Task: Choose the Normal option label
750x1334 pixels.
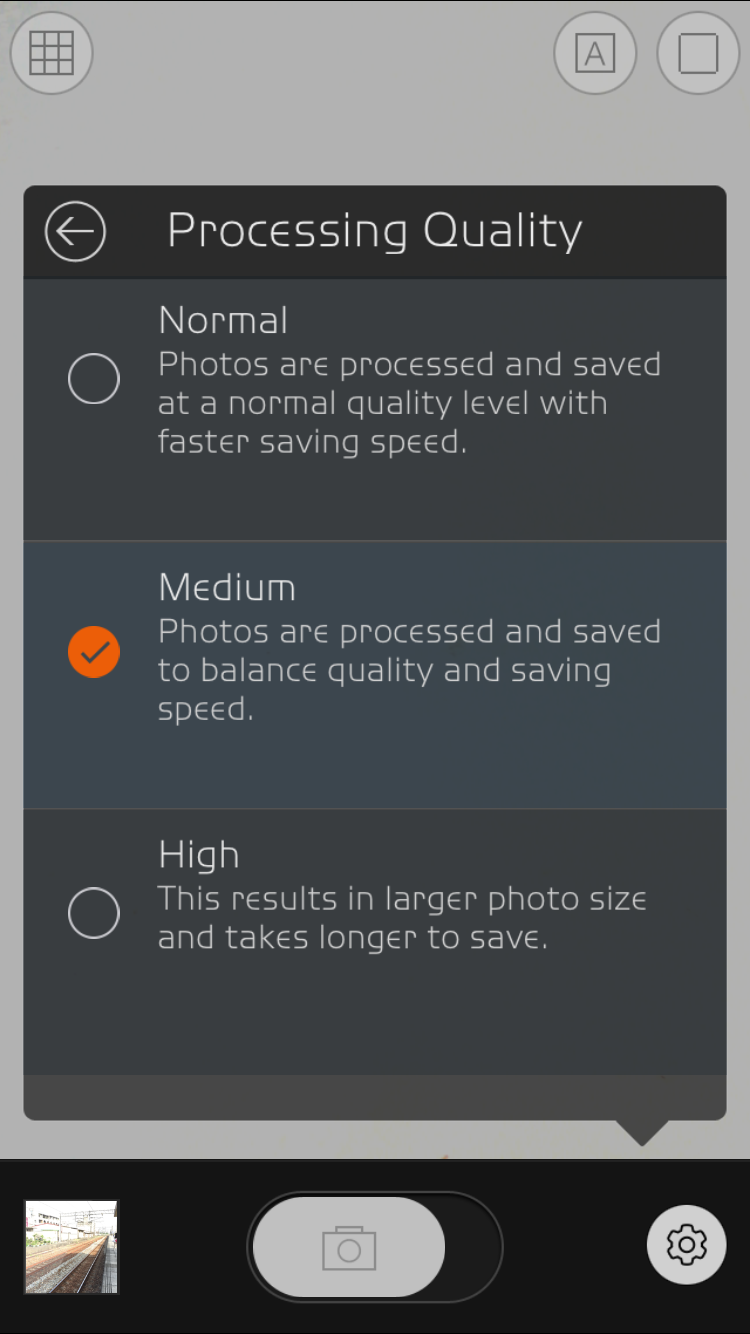Action: click(x=224, y=321)
